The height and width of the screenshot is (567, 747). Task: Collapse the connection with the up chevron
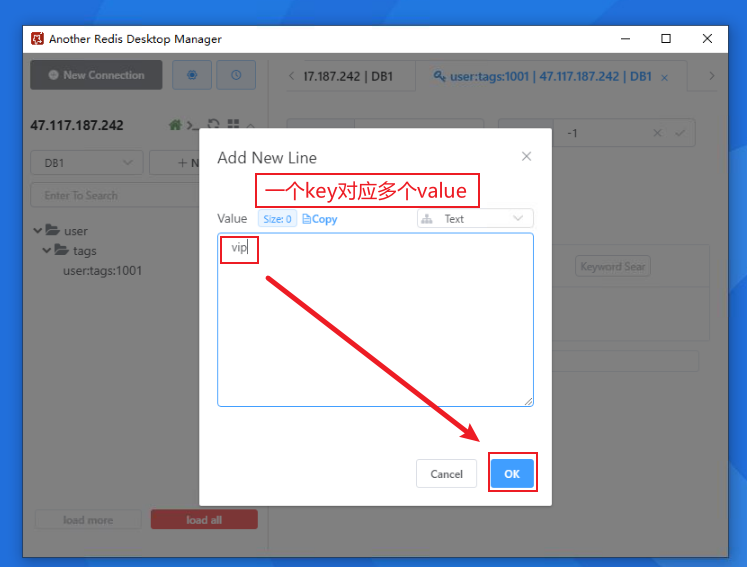pyautogui.click(x=251, y=125)
